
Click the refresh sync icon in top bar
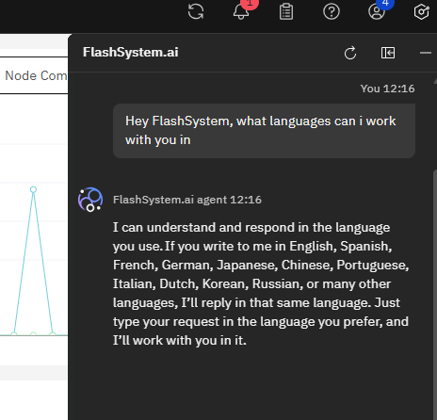tap(196, 12)
